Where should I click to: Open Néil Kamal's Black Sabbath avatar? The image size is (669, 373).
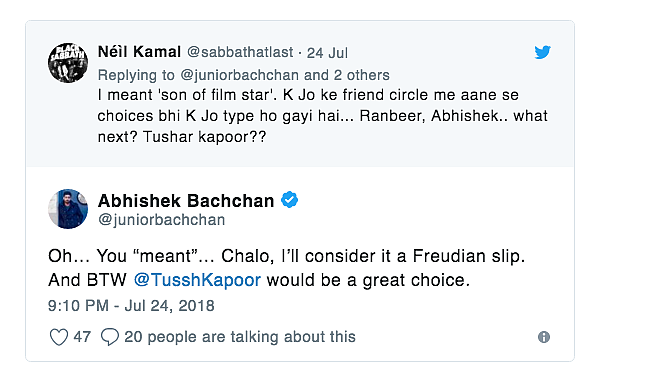[68, 63]
